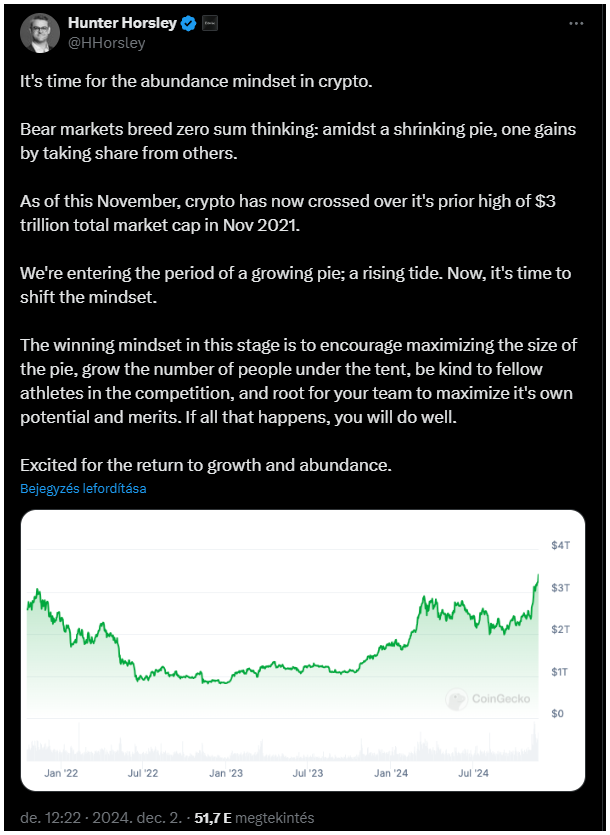Click the tweet's first line about abundance mindset
Viewport: 610px width, 835px height.
(x=196, y=81)
